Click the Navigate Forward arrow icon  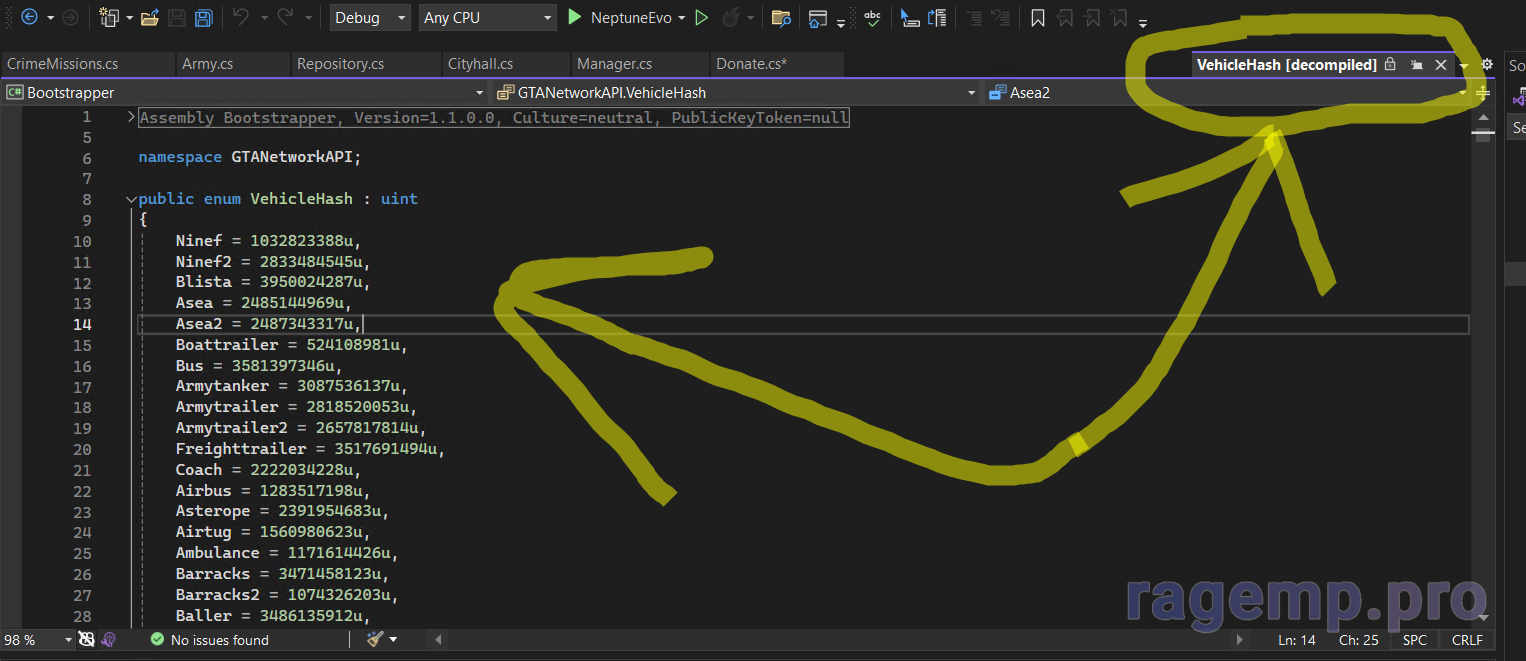(x=70, y=17)
